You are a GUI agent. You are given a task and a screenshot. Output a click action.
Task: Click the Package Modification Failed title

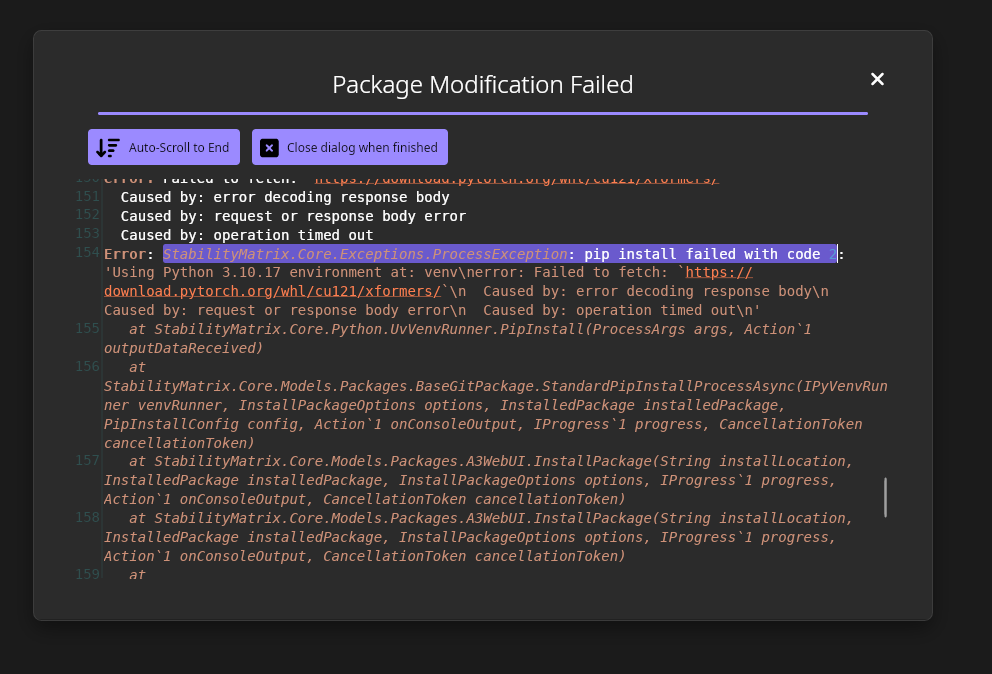[482, 85]
